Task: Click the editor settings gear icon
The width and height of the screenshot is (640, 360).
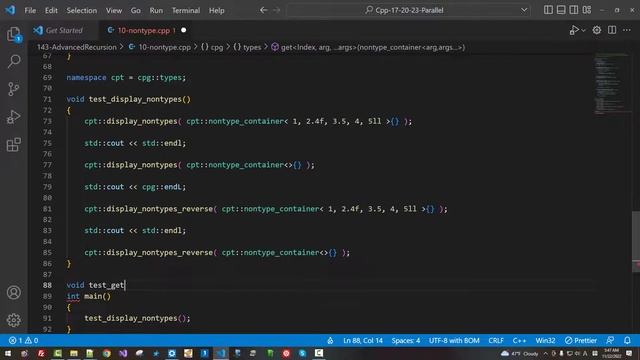Action: click(x=597, y=30)
